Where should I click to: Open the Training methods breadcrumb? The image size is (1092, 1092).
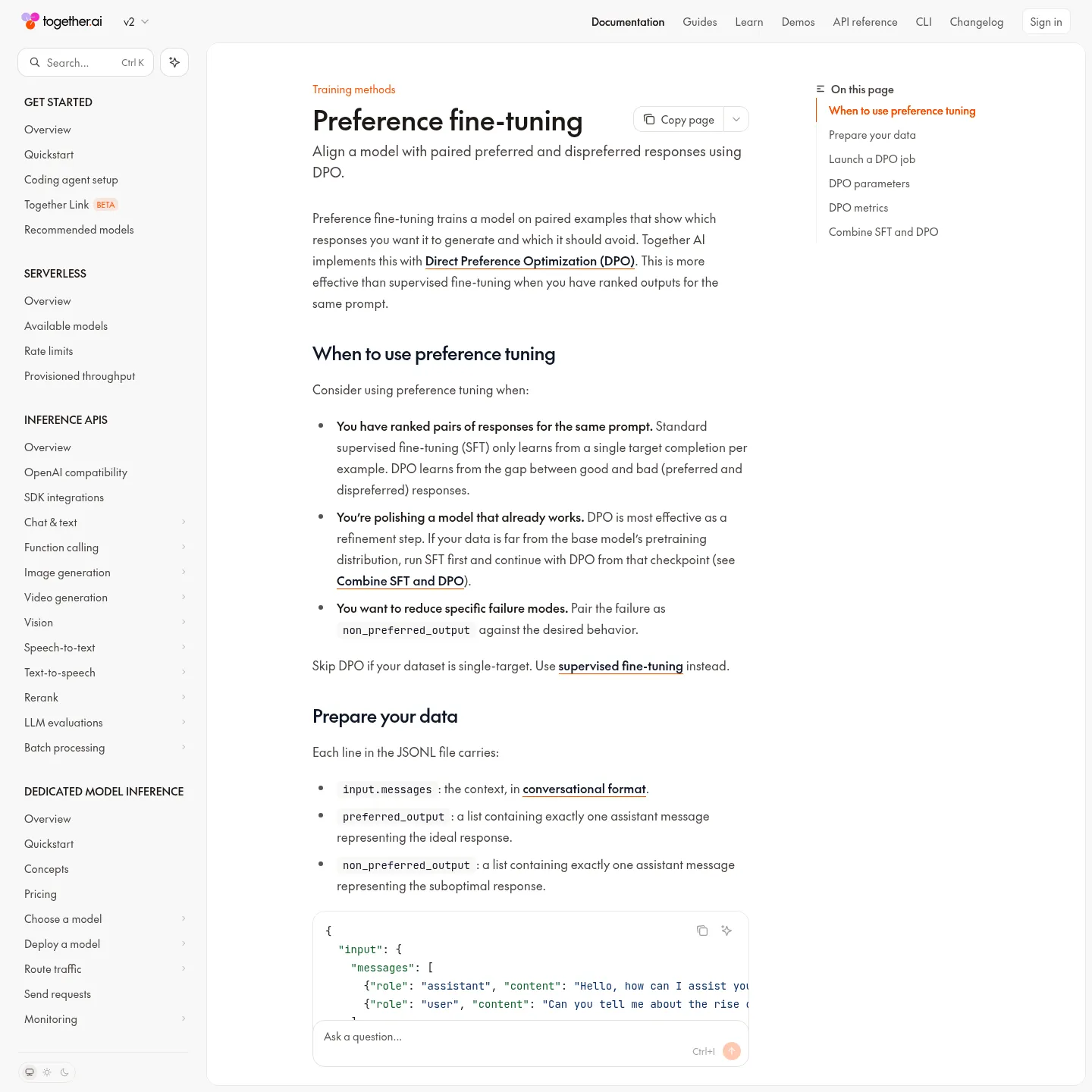pos(354,89)
